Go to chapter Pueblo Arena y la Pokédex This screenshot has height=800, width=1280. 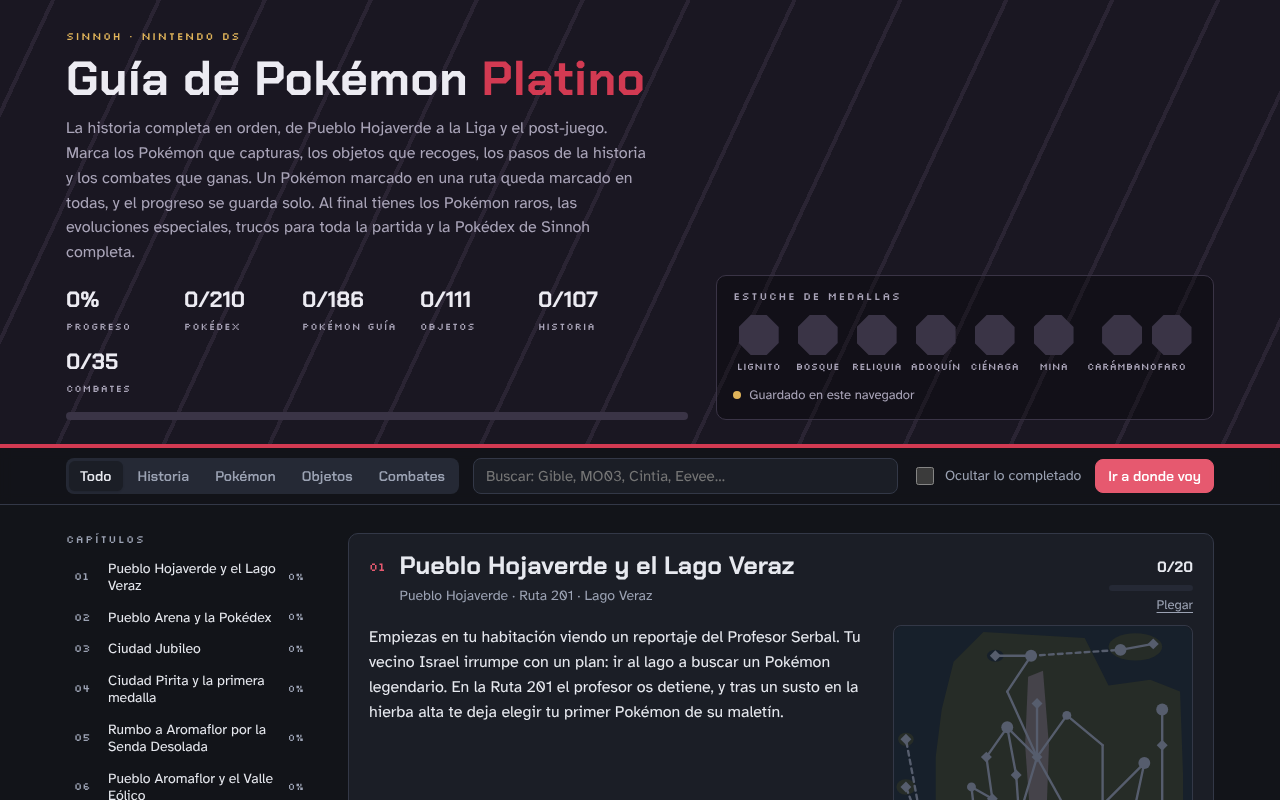pyautogui.click(x=189, y=618)
